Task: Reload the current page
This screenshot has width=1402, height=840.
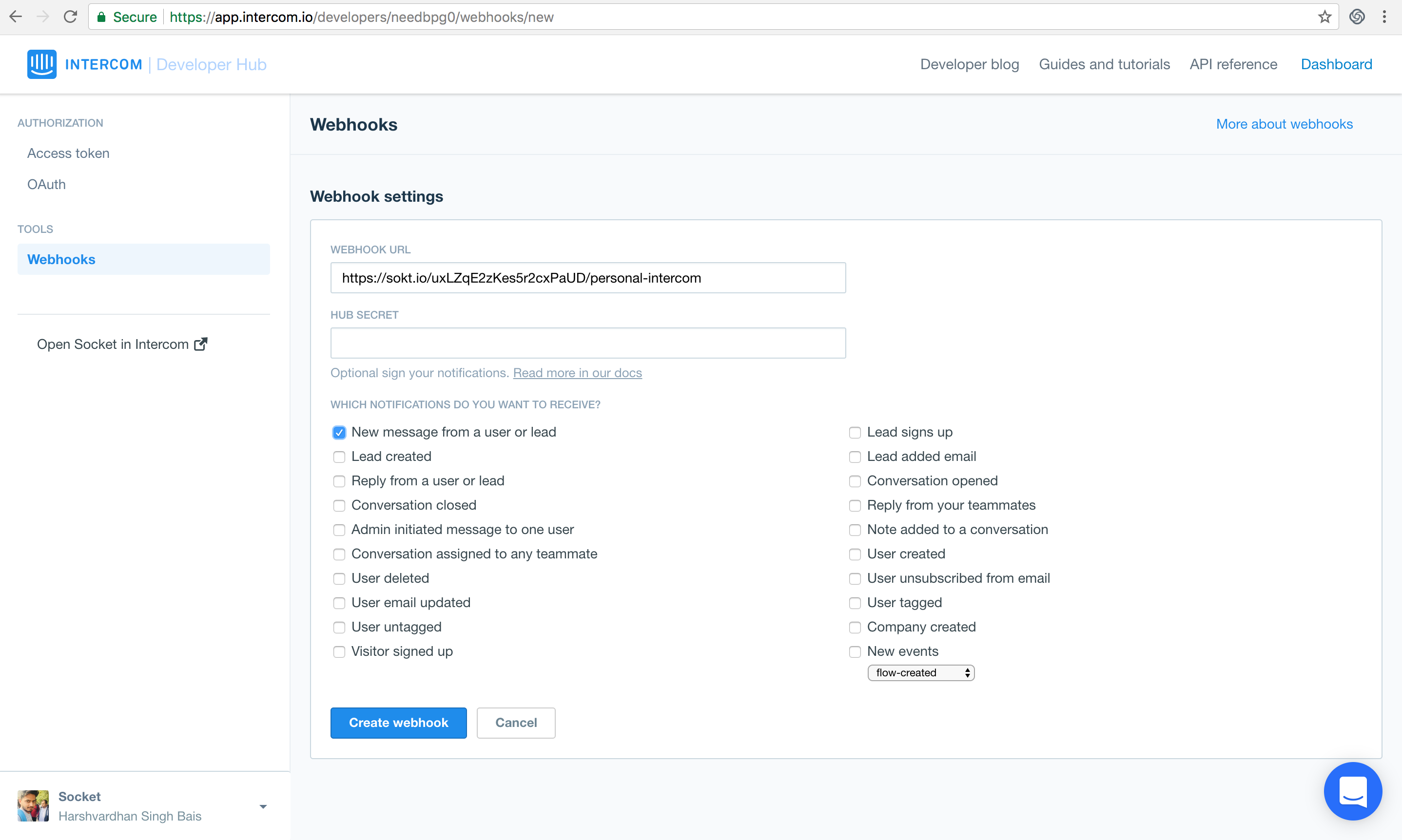Action: click(70, 17)
